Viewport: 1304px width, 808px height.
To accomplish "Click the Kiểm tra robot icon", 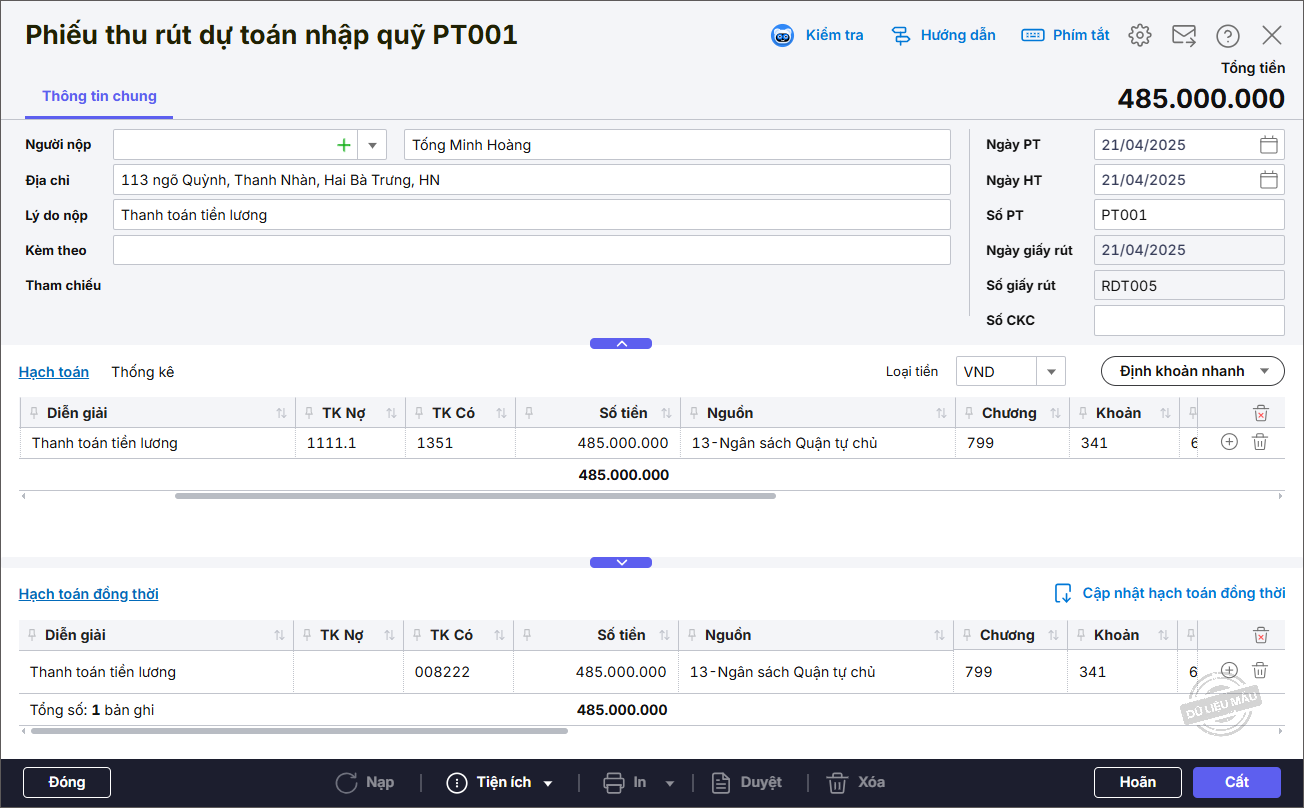I will 782,36.
